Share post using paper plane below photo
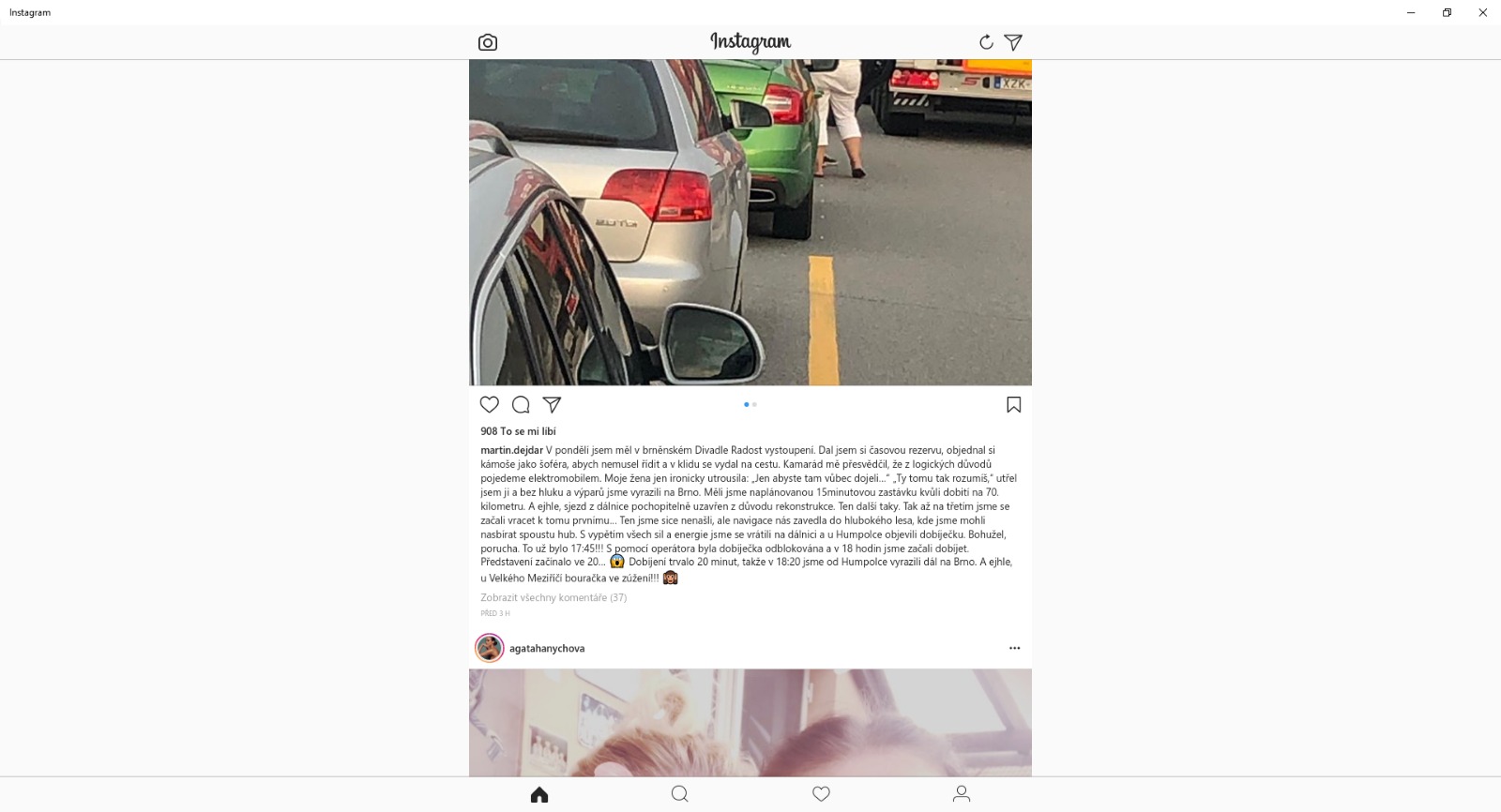 point(553,404)
